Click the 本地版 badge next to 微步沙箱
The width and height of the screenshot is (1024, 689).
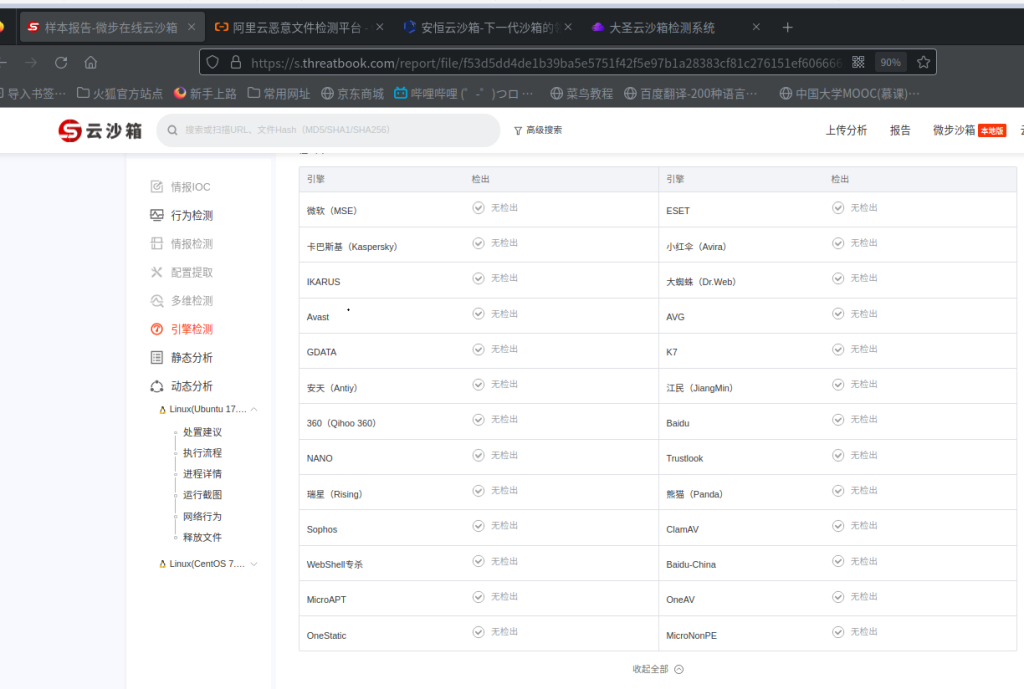click(993, 129)
